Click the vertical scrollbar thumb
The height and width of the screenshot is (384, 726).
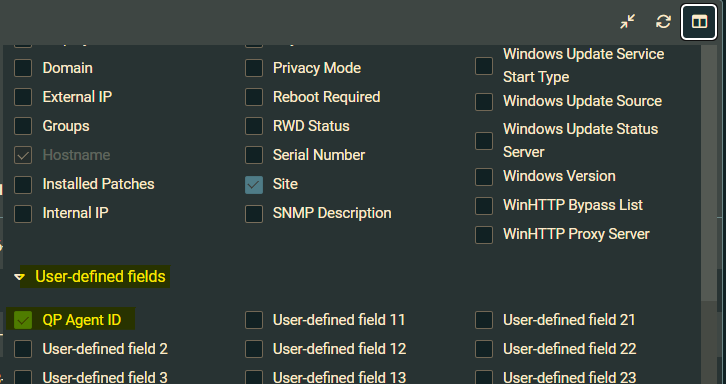click(709, 172)
